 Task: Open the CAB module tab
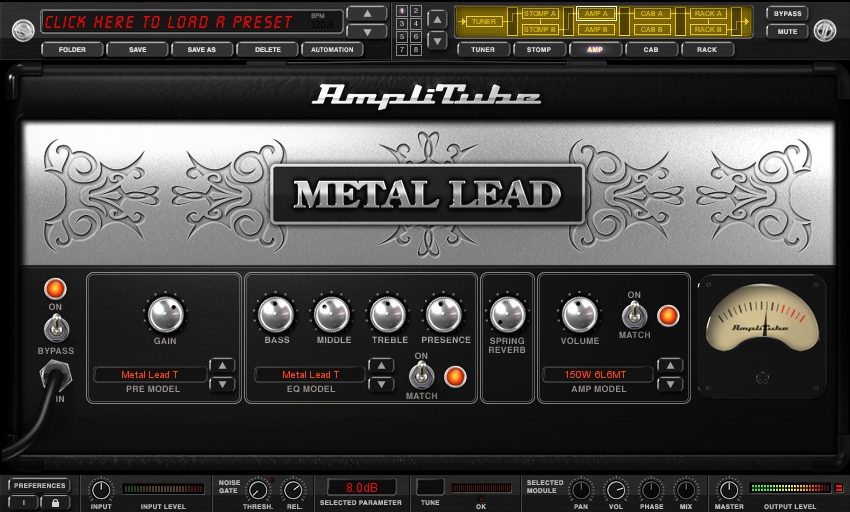point(651,49)
